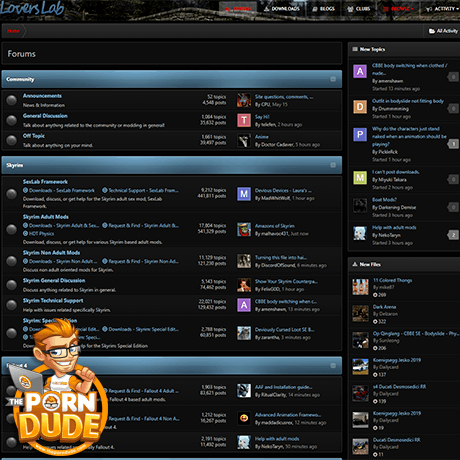Open the Activity dropdown menu
Viewport: 460px width, 460px height.
tap(442, 9)
